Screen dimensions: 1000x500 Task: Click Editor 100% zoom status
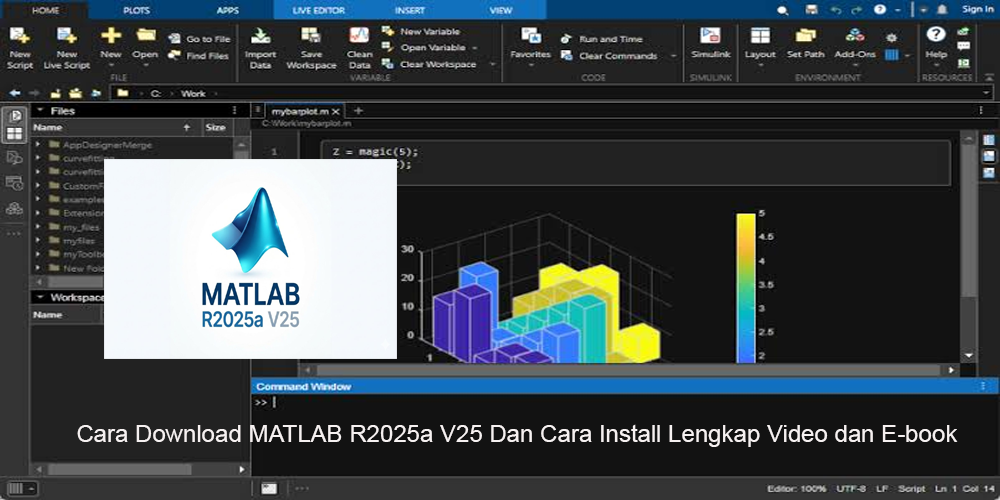tap(796, 489)
